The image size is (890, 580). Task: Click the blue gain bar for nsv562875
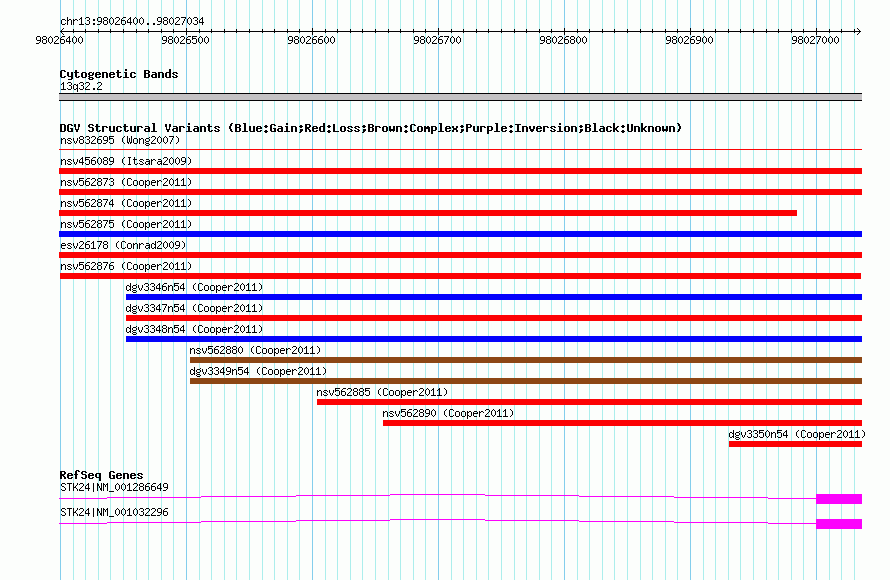(x=460, y=234)
